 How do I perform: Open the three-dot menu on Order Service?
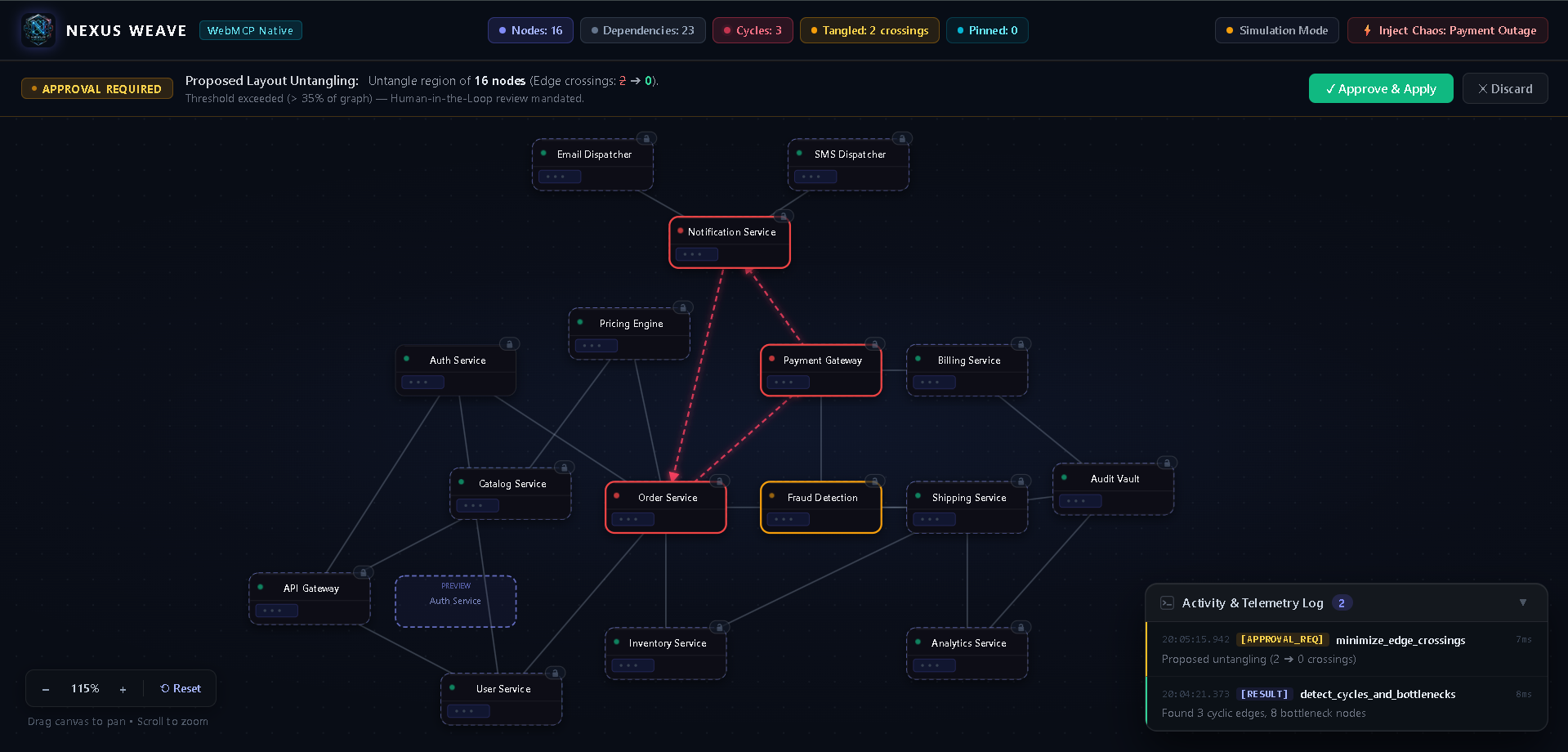point(632,519)
